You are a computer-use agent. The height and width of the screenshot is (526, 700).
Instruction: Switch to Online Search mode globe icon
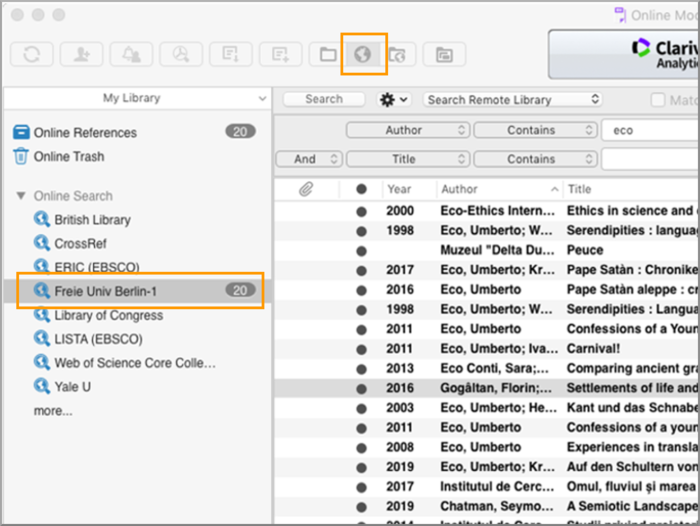[x=362, y=54]
